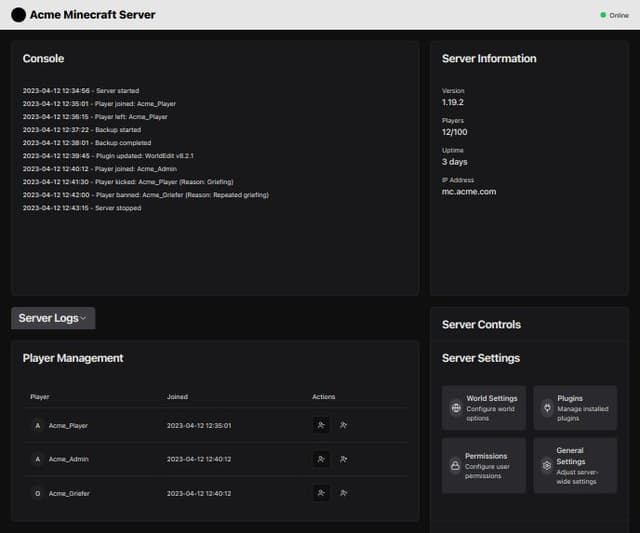Screen dimensions: 640x533
Task: Click the Acme_Griefer "G" avatar badge
Action: point(38,493)
